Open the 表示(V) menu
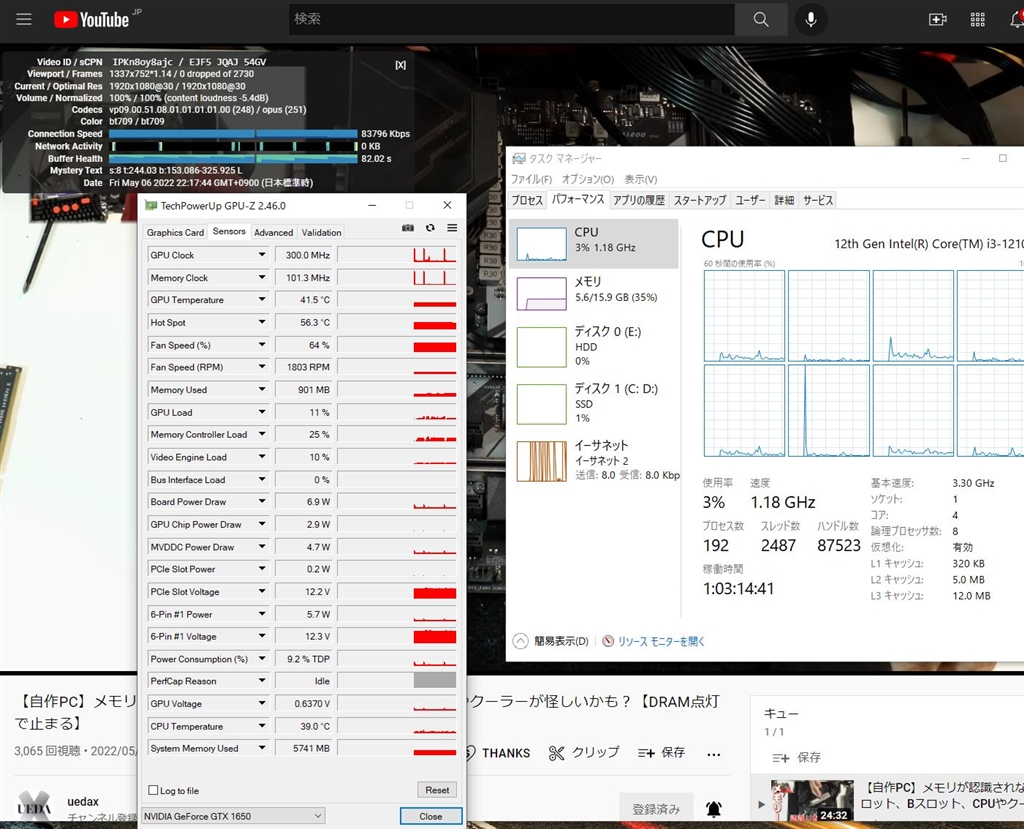 click(640, 179)
